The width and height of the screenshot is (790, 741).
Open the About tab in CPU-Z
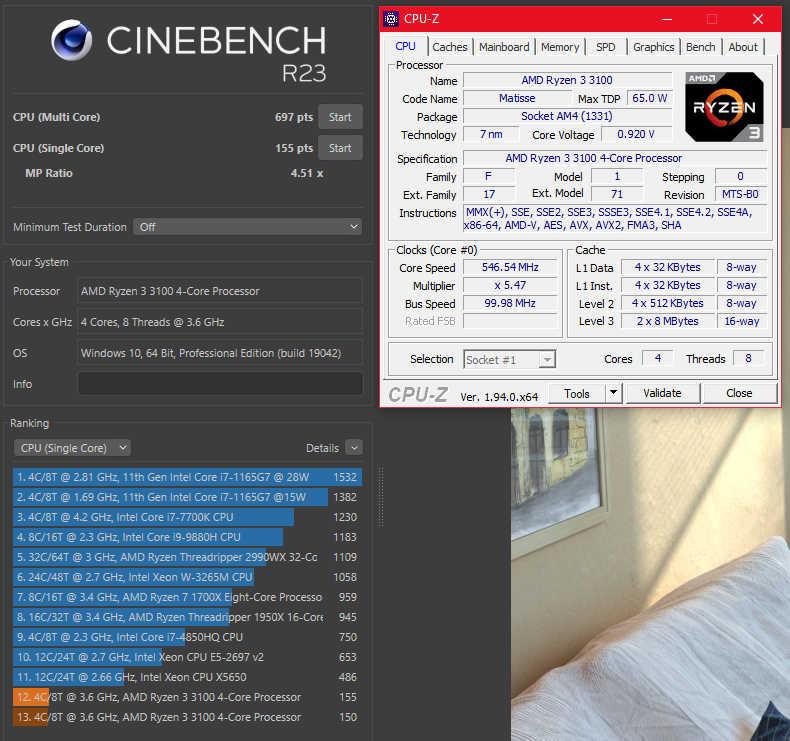[x=743, y=47]
